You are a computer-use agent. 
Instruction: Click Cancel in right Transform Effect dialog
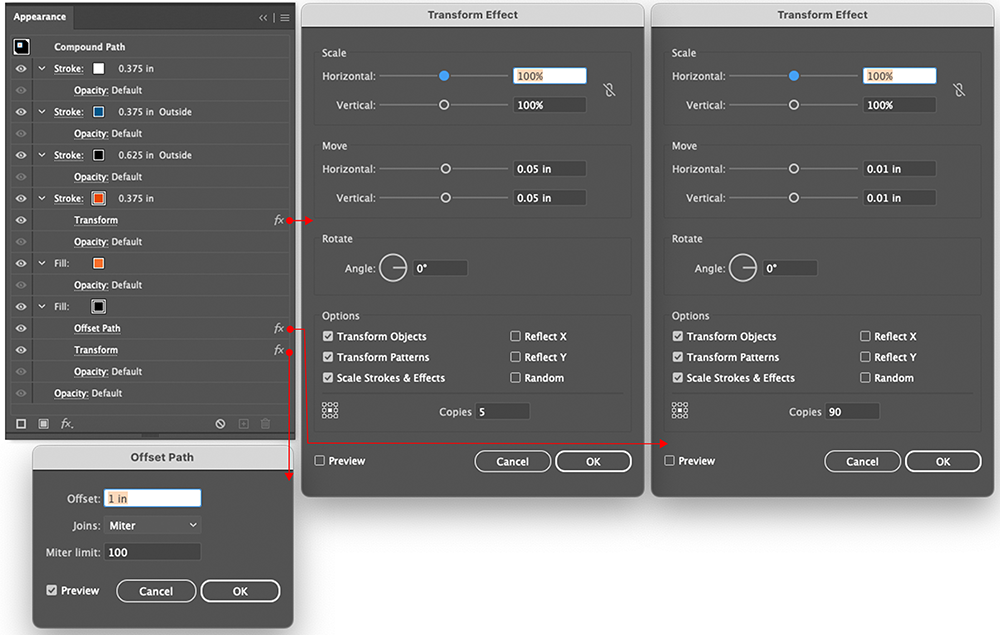(862, 461)
